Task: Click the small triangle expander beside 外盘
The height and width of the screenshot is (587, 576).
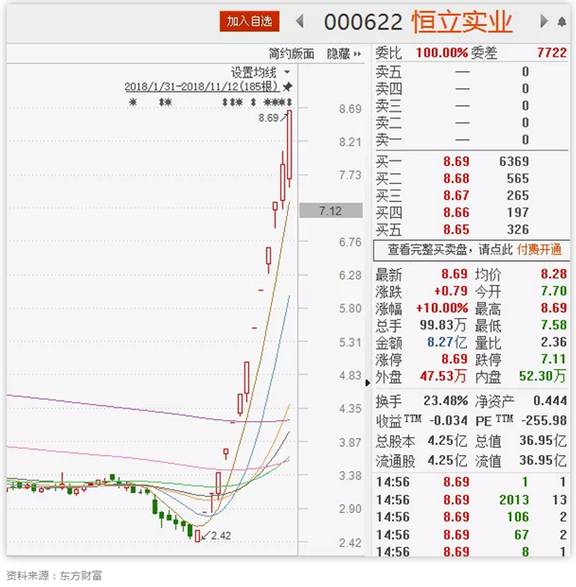Action: [x=368, y=383]
